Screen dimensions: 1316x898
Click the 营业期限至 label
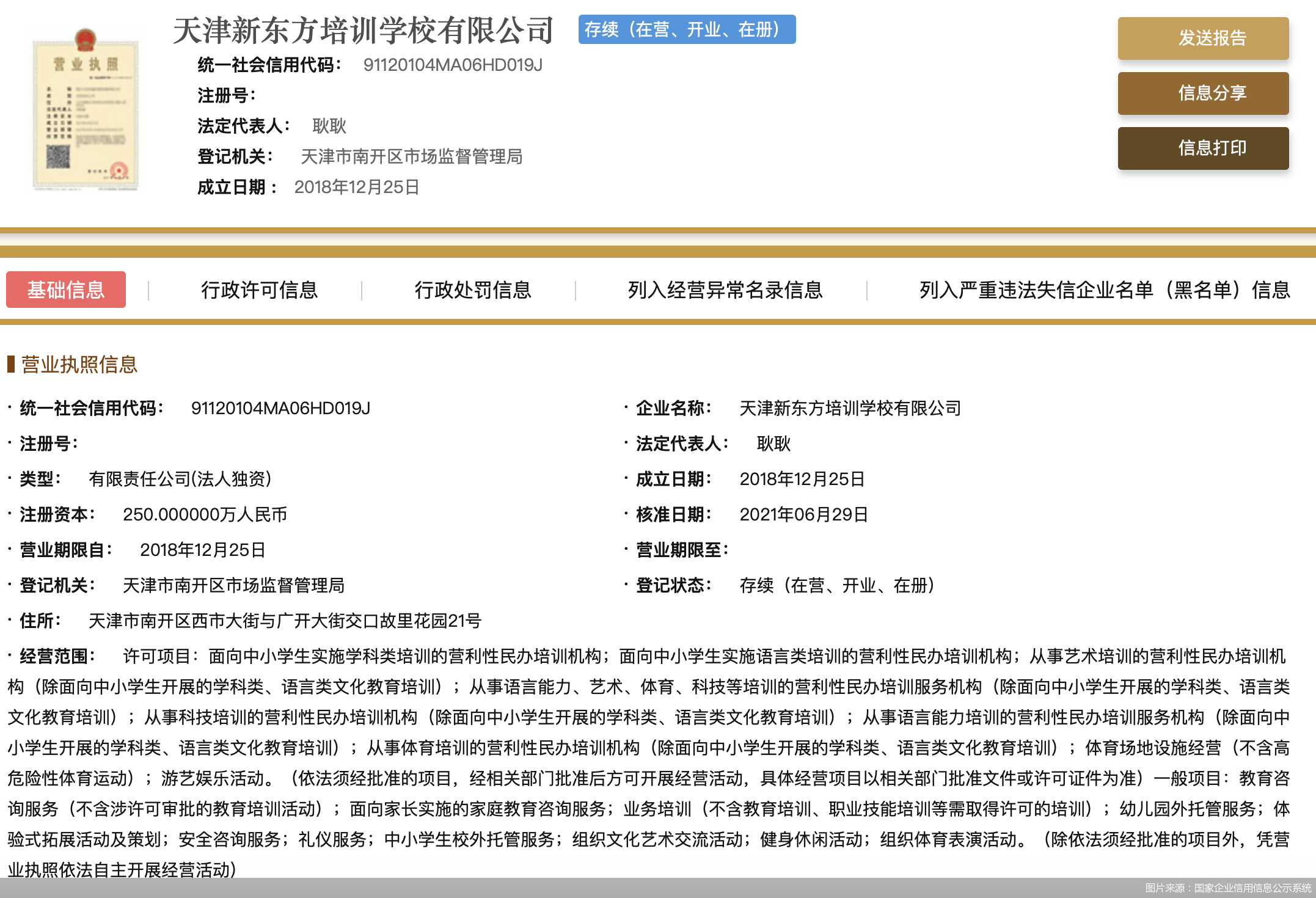click(682, 550)
